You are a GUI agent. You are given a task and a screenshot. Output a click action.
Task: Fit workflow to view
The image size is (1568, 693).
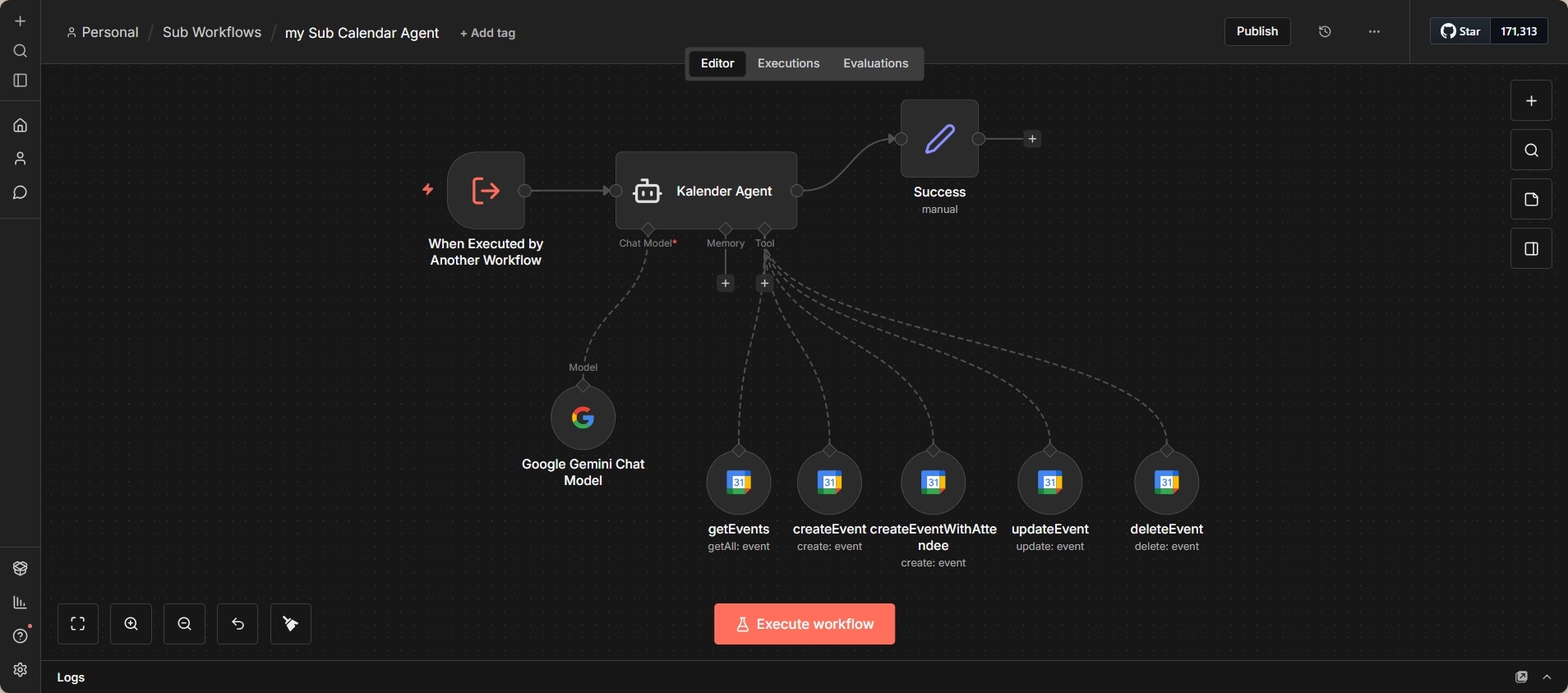coord(78,624)
